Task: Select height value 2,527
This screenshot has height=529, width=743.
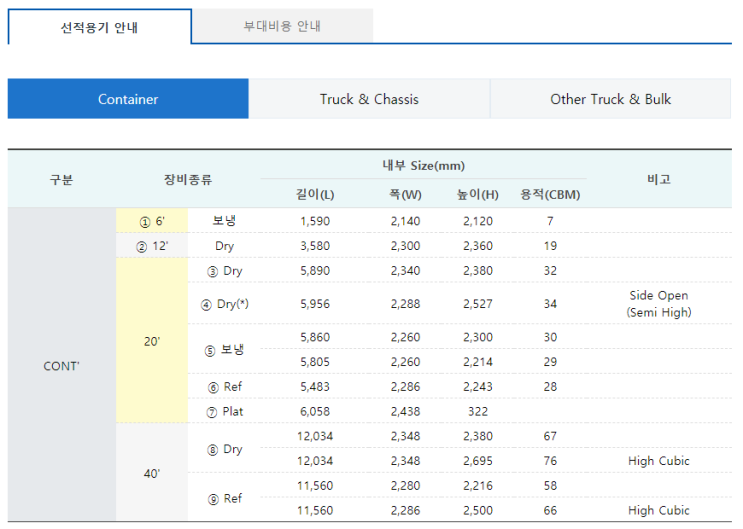Action: tap(478, 304)
